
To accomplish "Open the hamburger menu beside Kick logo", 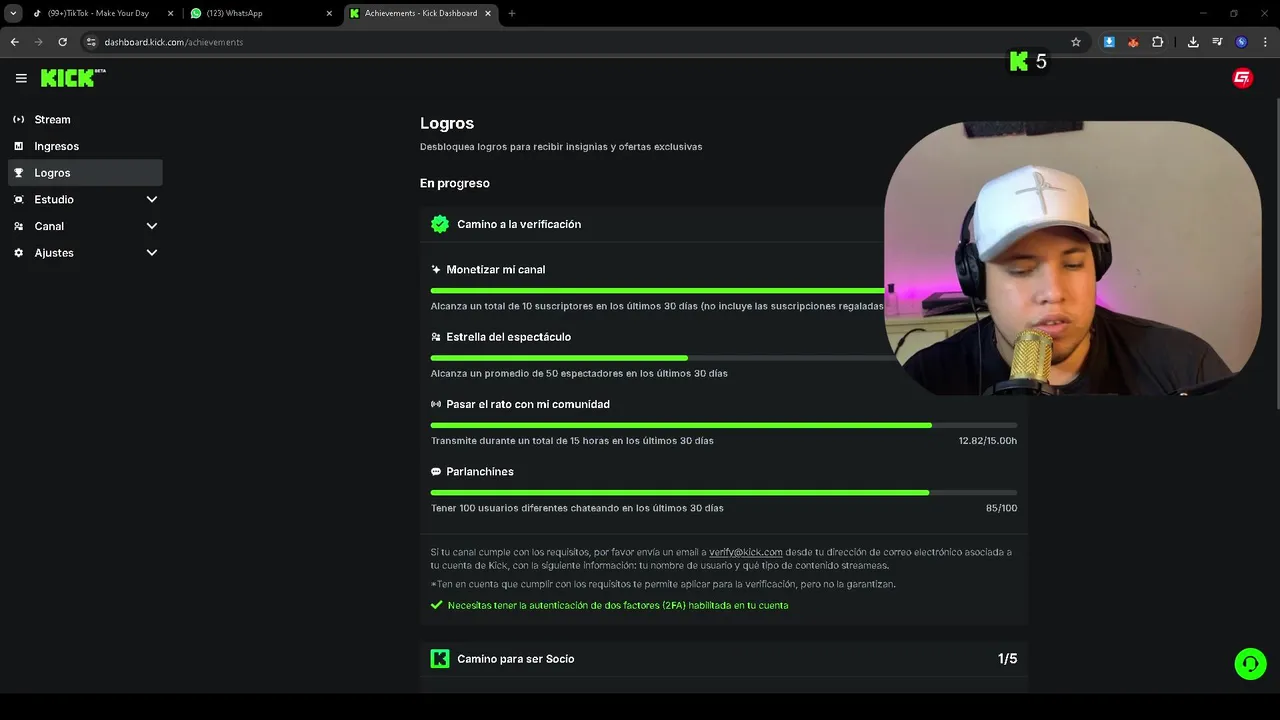I will click(21, 78).
